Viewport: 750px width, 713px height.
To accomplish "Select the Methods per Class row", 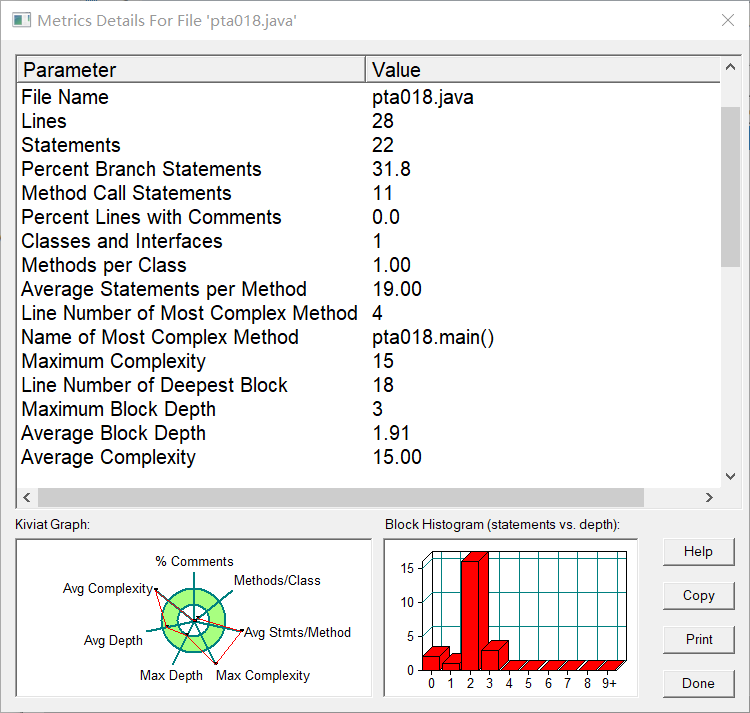I will point(369,265).
